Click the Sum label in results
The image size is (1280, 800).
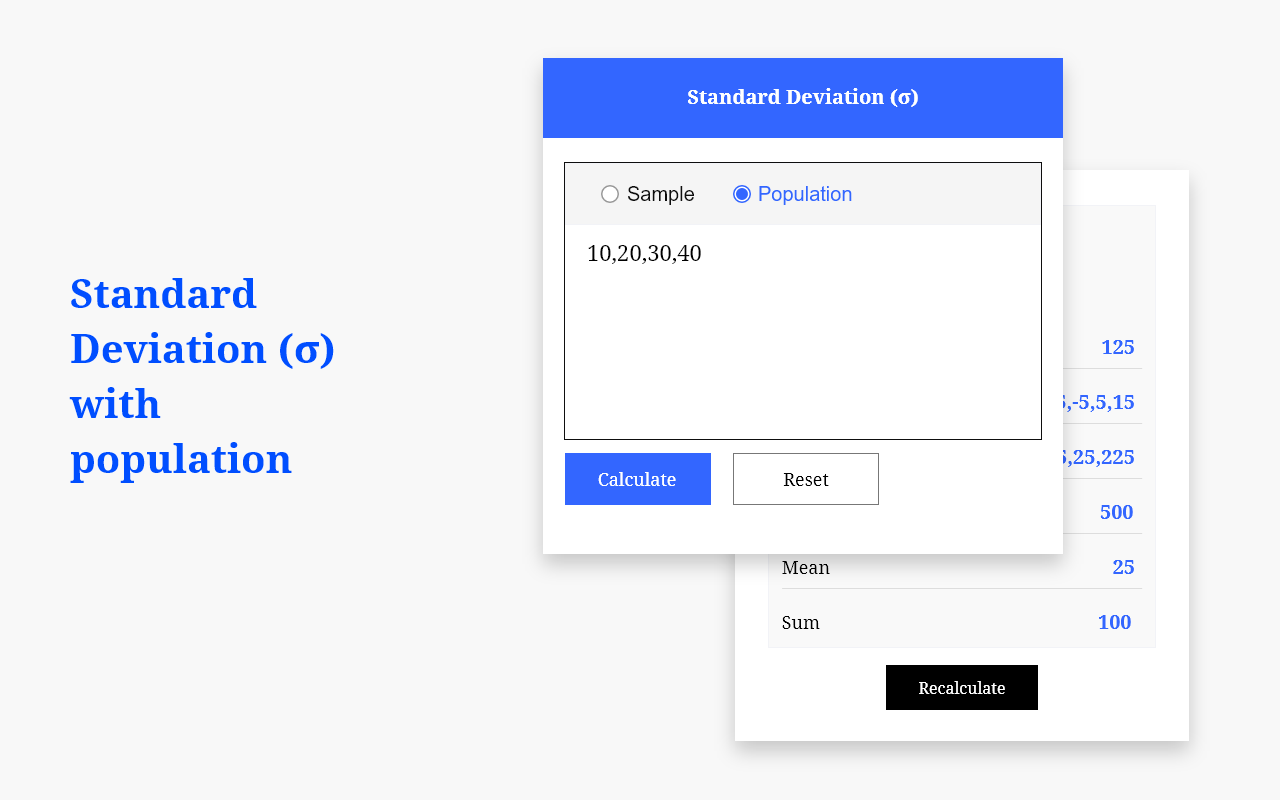tap(801, 623)
